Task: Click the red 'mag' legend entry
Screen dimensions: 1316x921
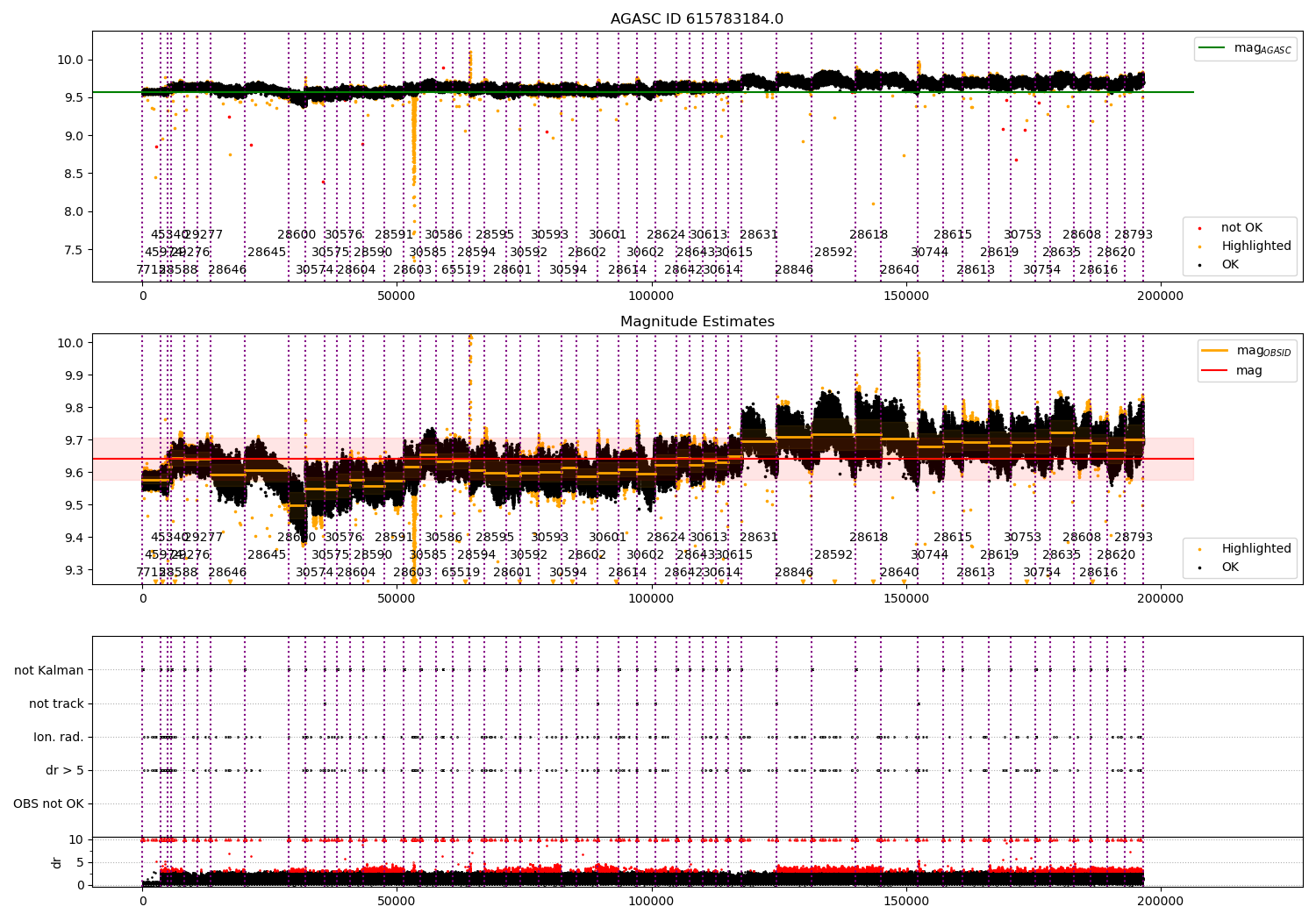Action: click(x=1233, y=371)
